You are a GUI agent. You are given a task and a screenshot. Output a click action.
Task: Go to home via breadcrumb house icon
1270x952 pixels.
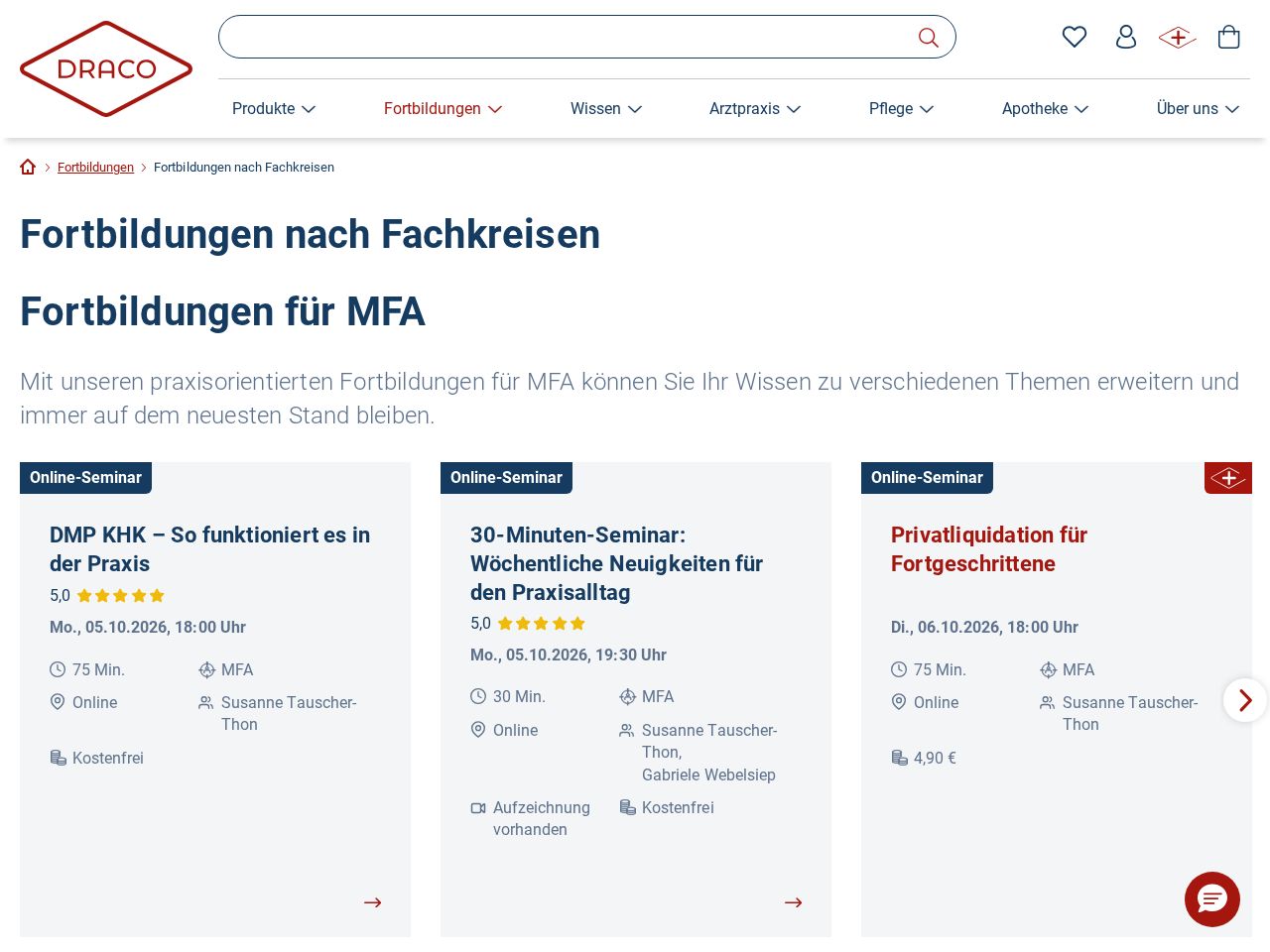28,167
